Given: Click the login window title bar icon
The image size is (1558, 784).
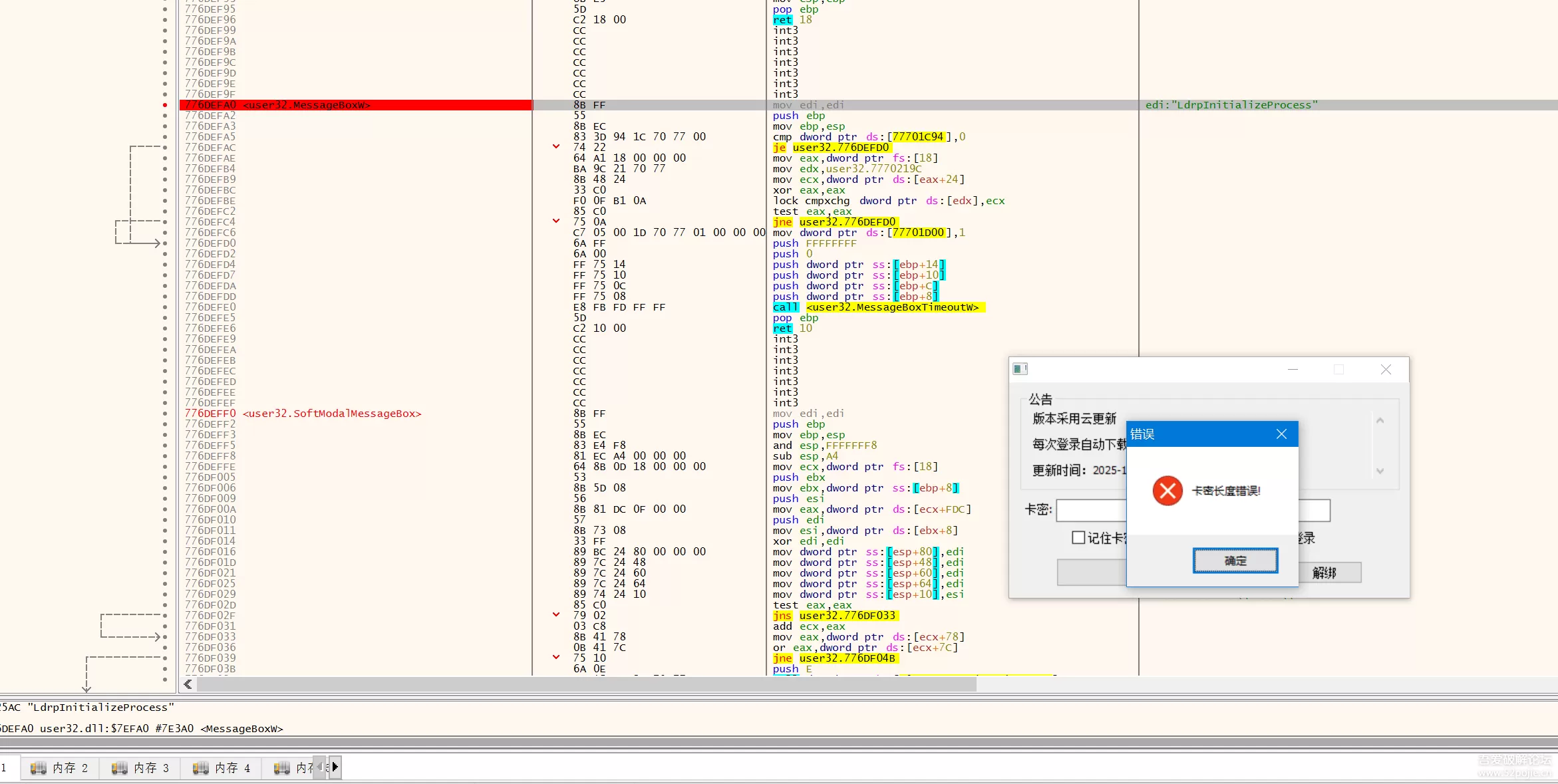Looking at the screenshot, I should (x=1020, y=369).
